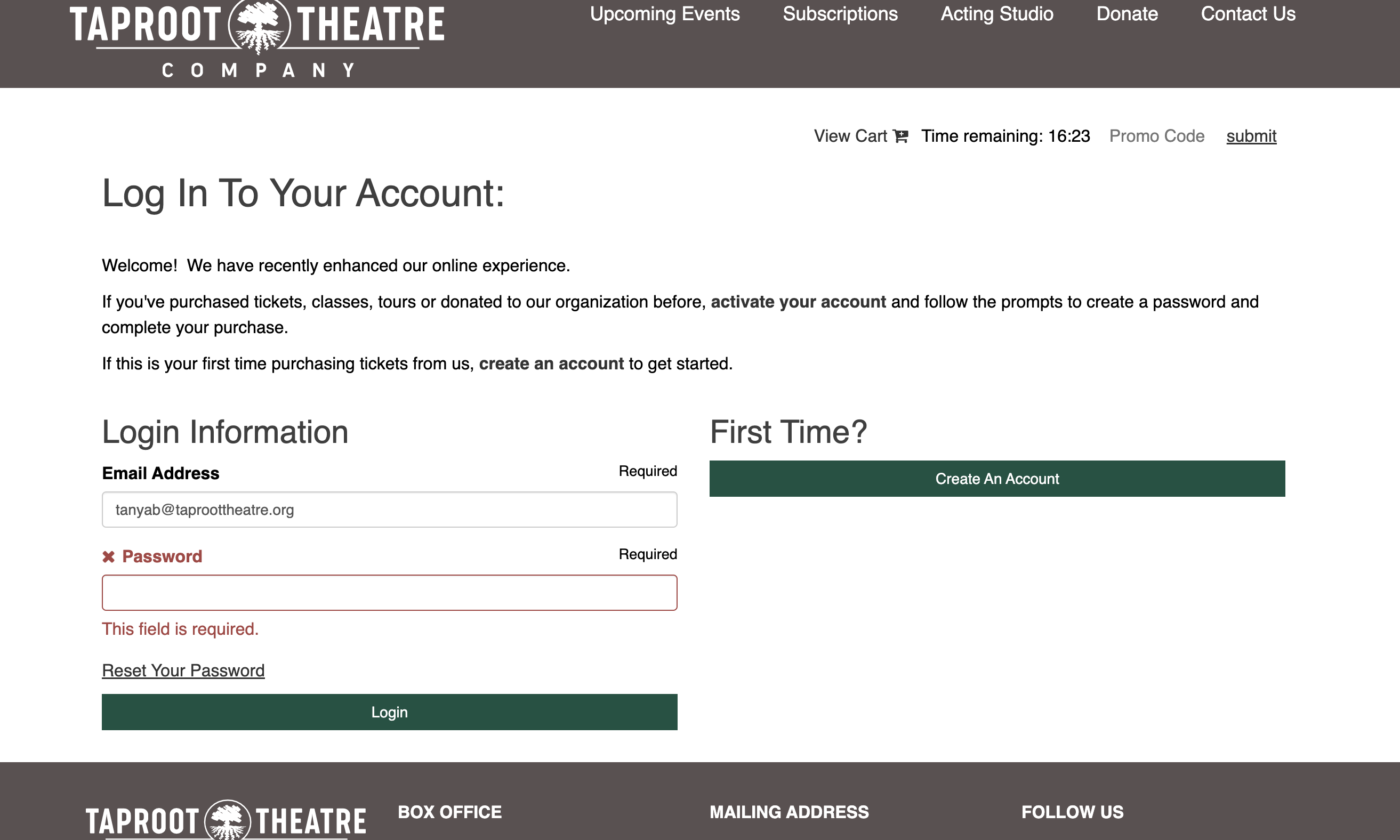Image resolution: width=1400 pixels, height=840 pixels.
Task: Click the 'Login Information' heading
Action: coord(225,432)
